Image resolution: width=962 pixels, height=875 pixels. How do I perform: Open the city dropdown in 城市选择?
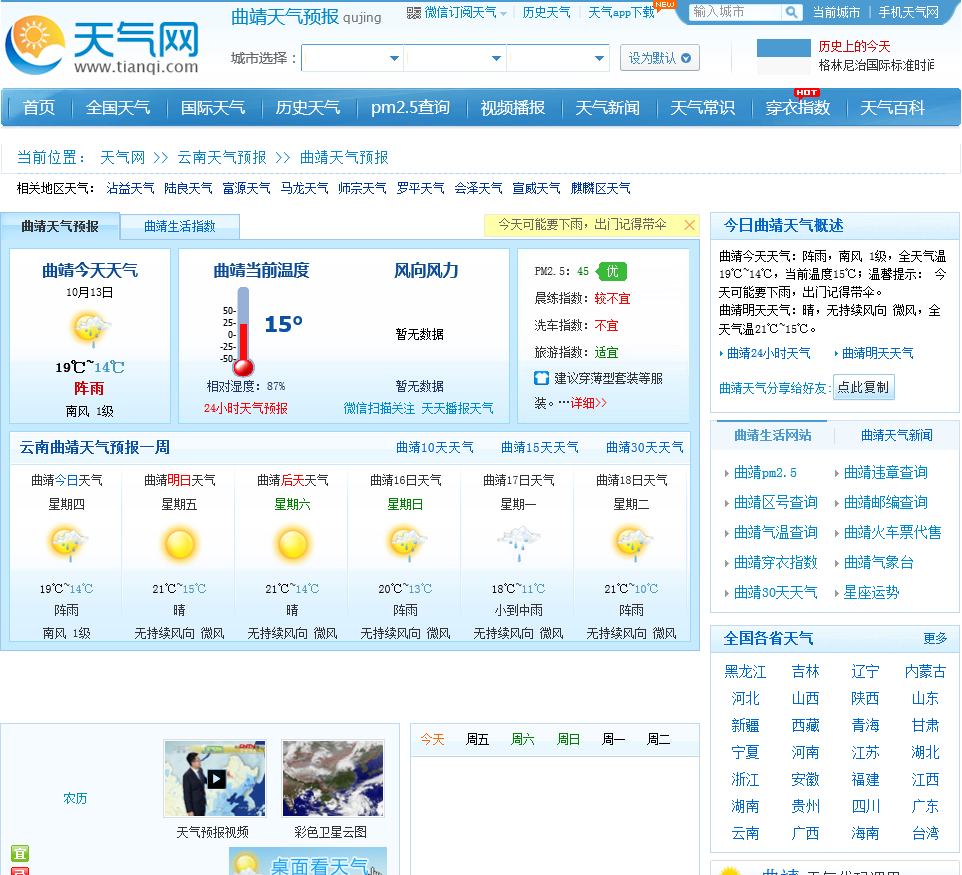point(455,58)
